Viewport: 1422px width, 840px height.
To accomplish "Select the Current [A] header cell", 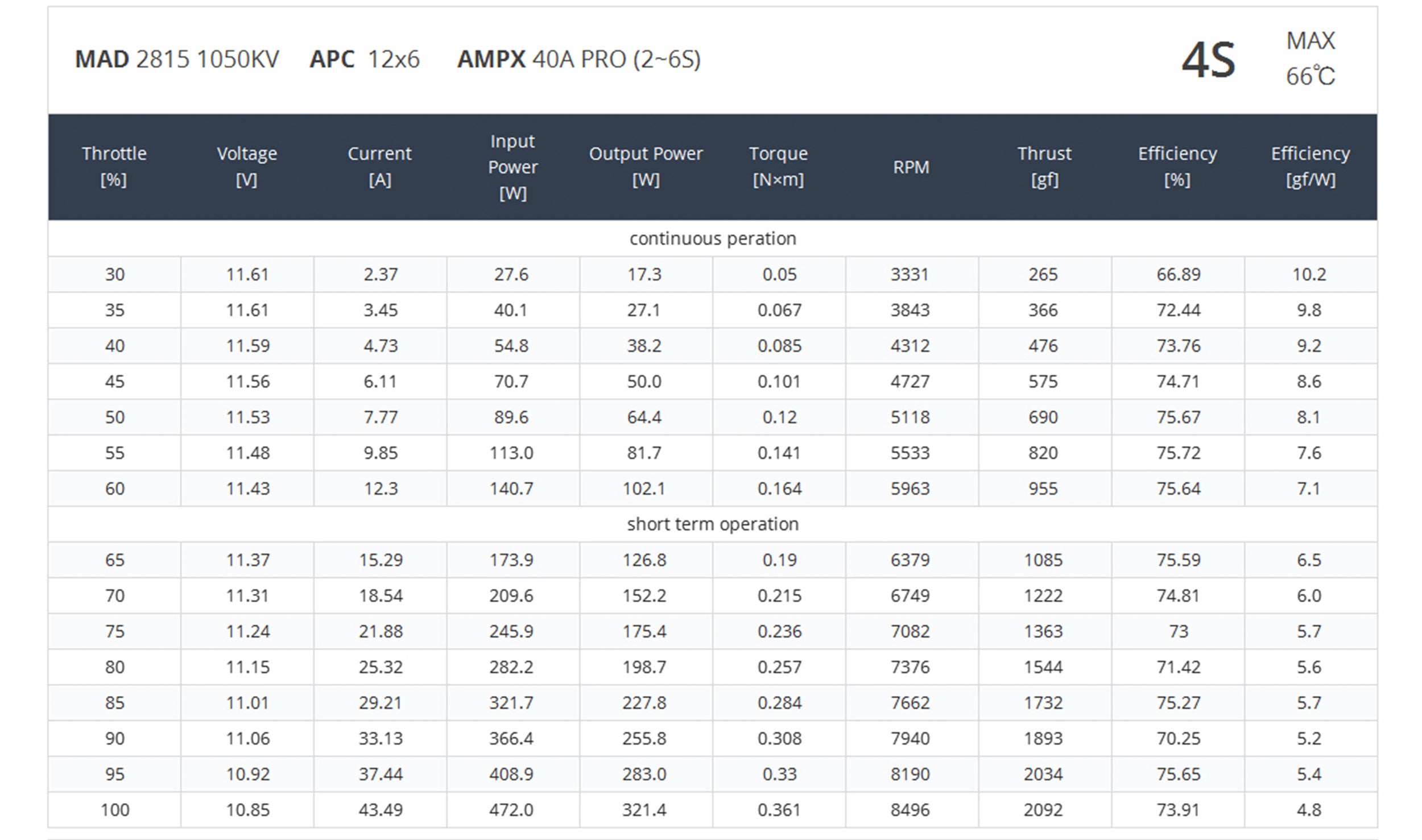I will pos(380,167).
